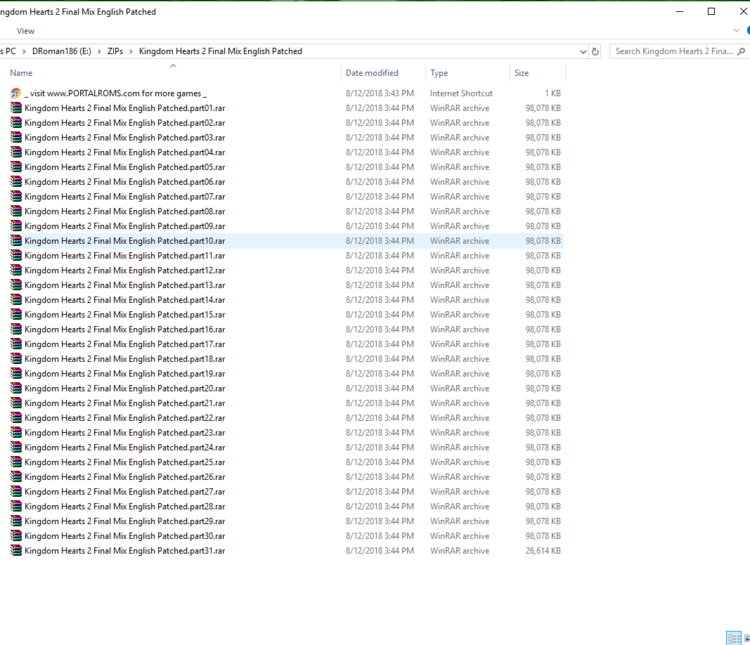The width and height of the screenshot is (750, 645).
Task: Click the search magnifier icon
Action: [741, 51]
